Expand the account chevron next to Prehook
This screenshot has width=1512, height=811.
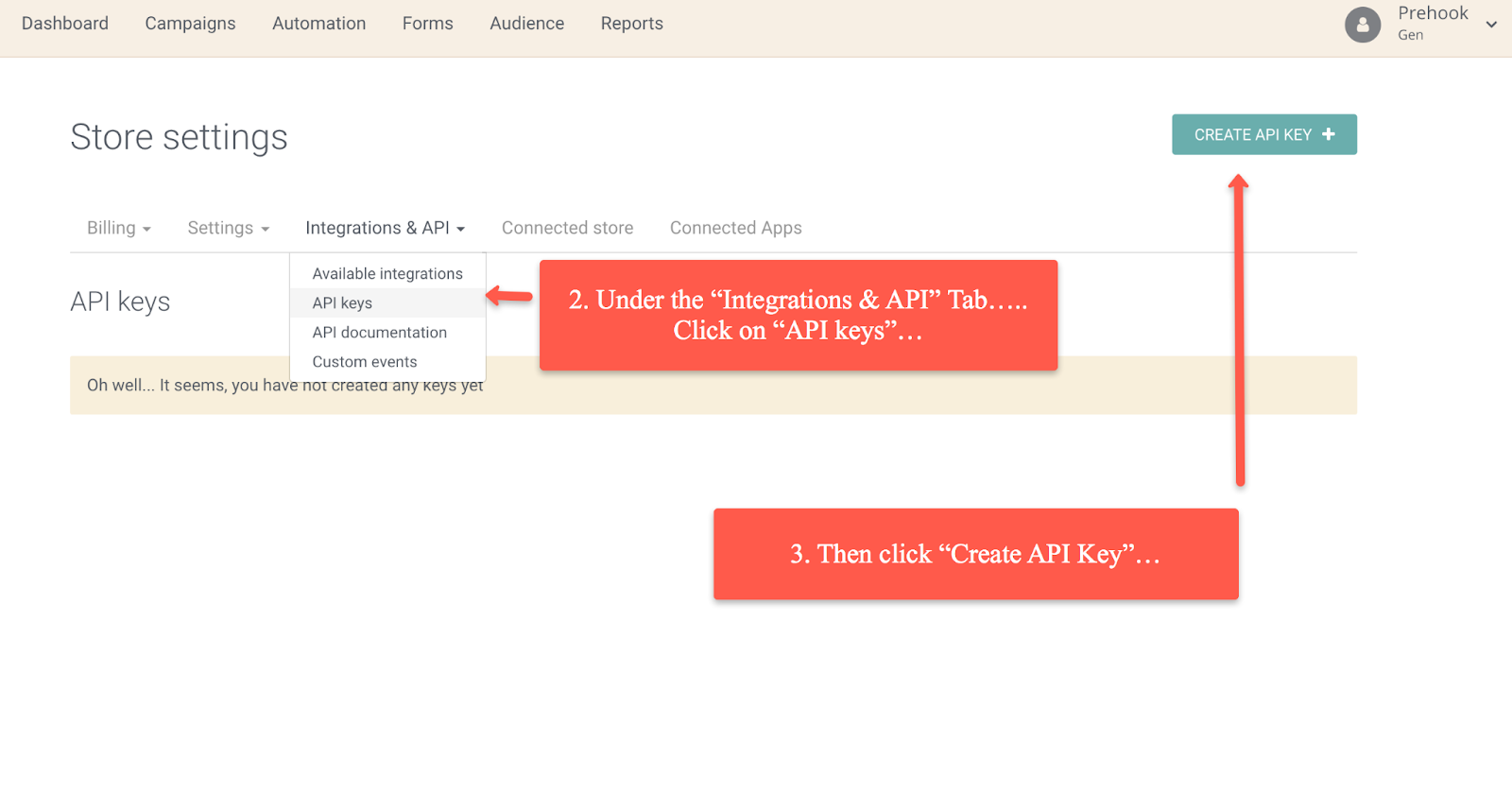[x=1491, y=25]
